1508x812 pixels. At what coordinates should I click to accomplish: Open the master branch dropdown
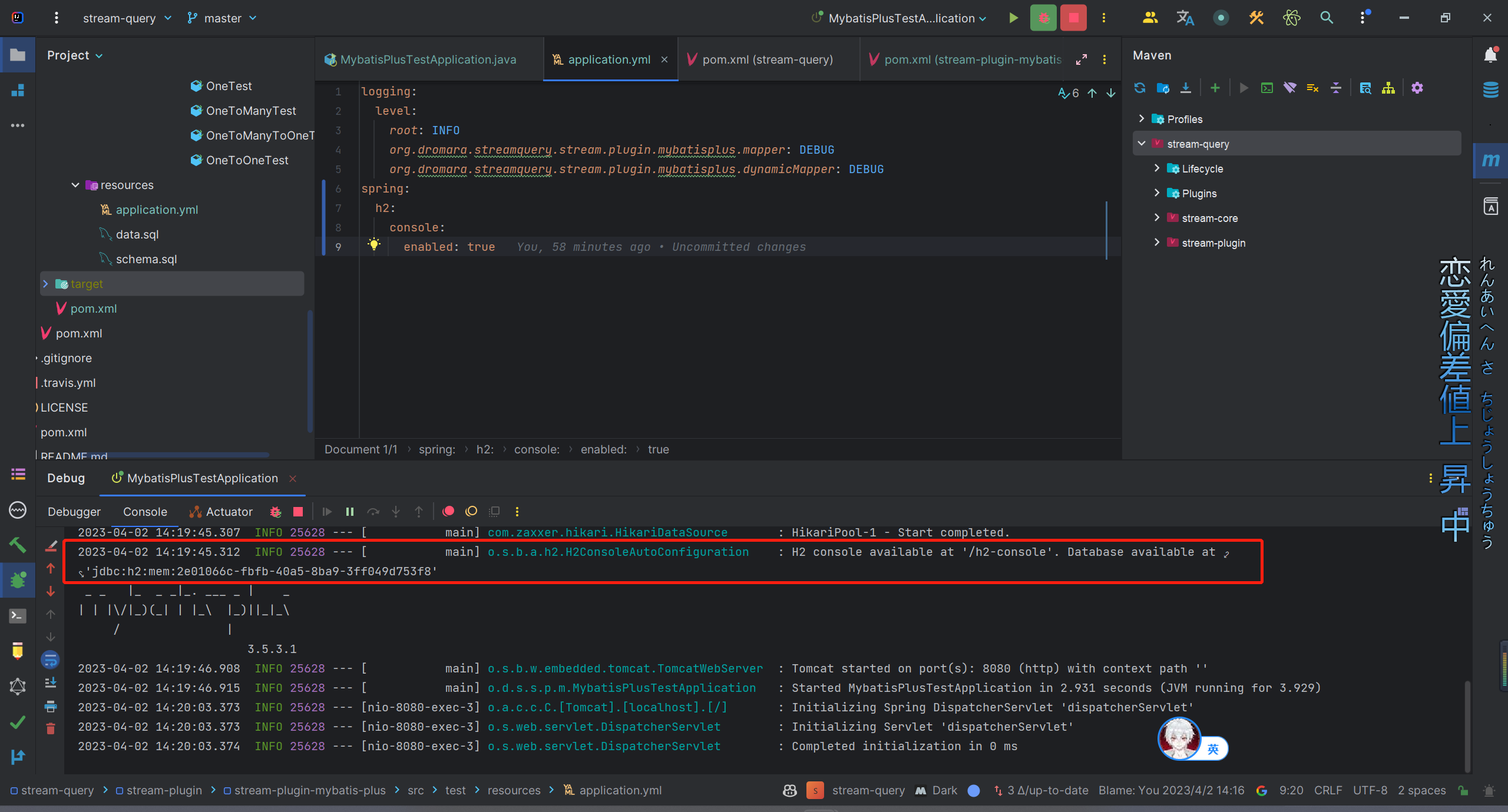click(x=222, y=18)
